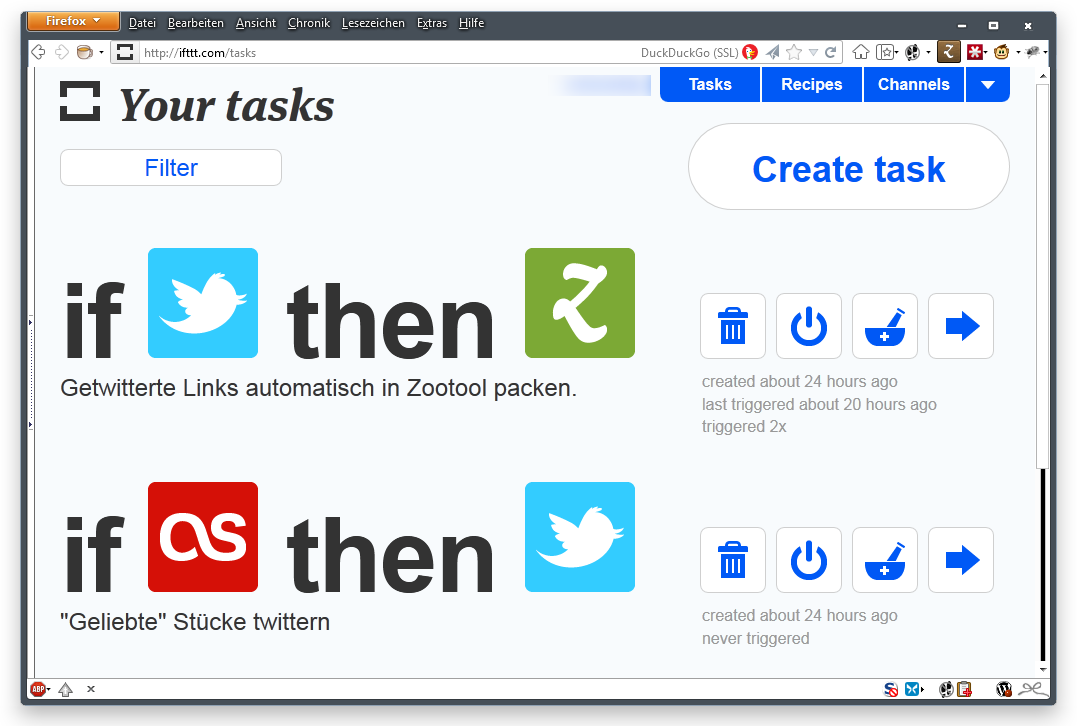The height and width of the screenshot is (726, 1077).
Task: Open the Adblock Plus status bar icon
Action: coord(38,689)
